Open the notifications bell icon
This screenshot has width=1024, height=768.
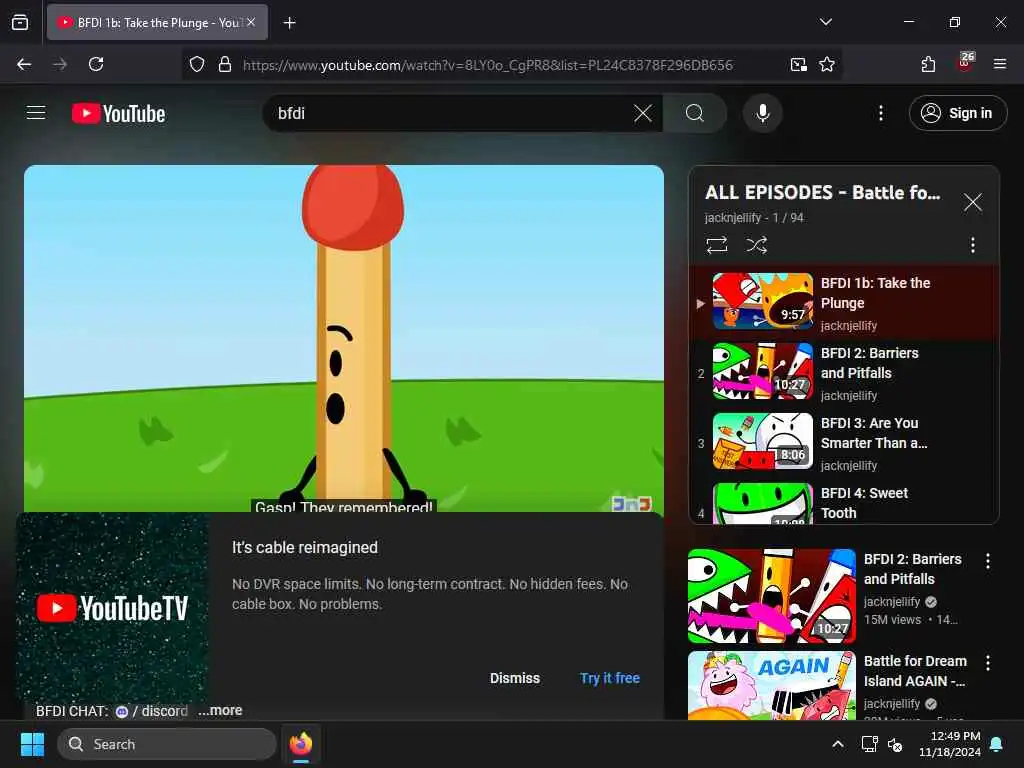(997, 744)
